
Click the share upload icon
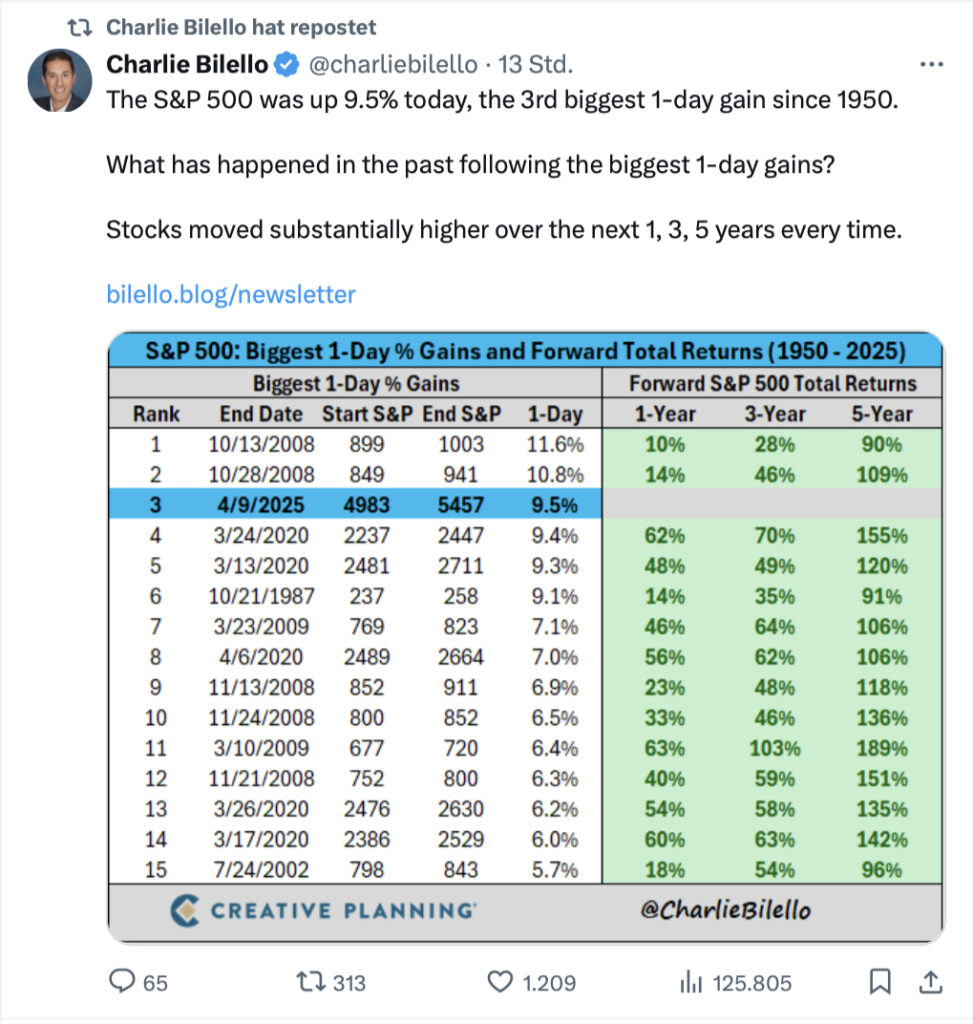(x=929, y=983)
